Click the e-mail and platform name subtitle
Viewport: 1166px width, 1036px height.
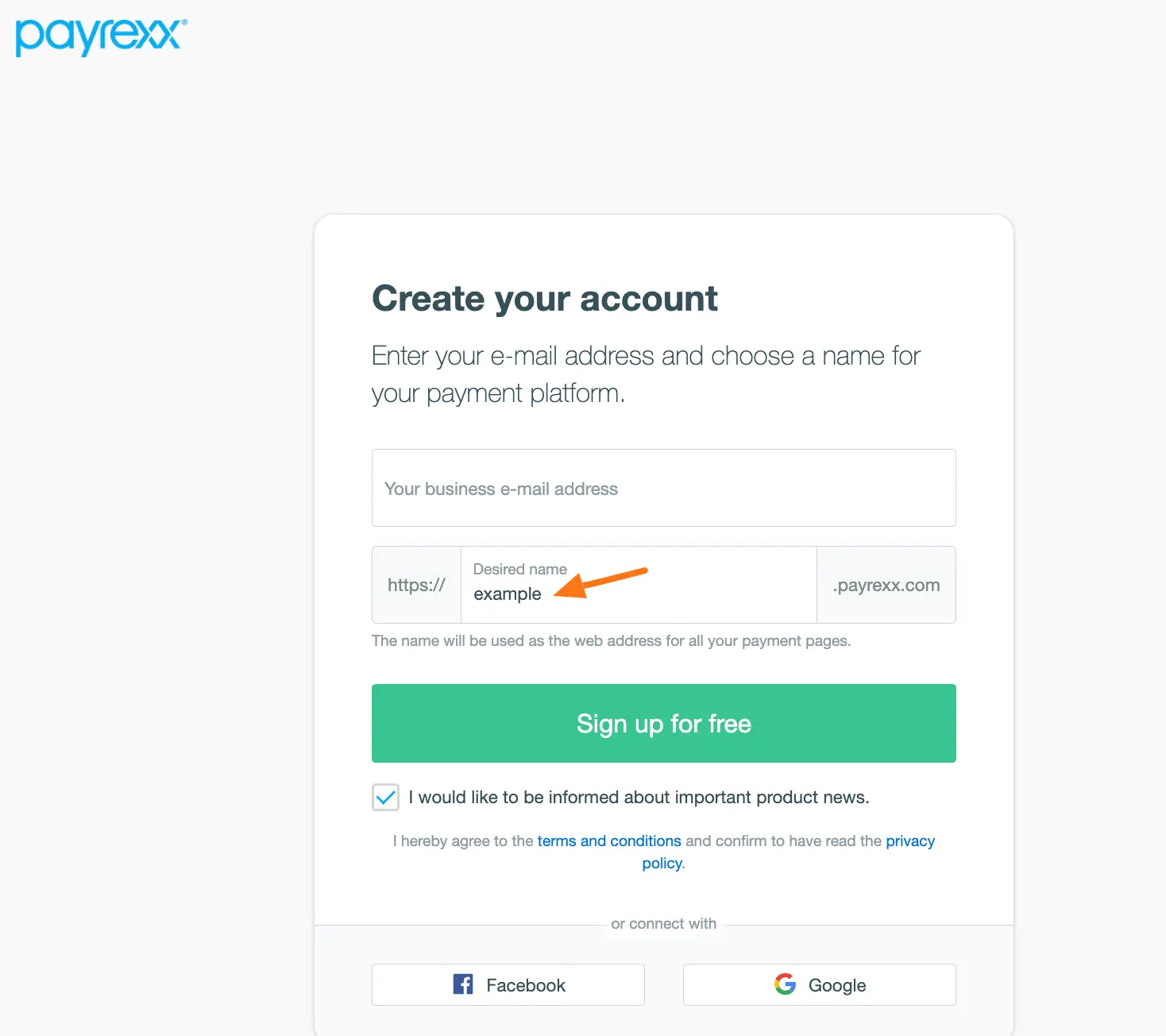645,374
